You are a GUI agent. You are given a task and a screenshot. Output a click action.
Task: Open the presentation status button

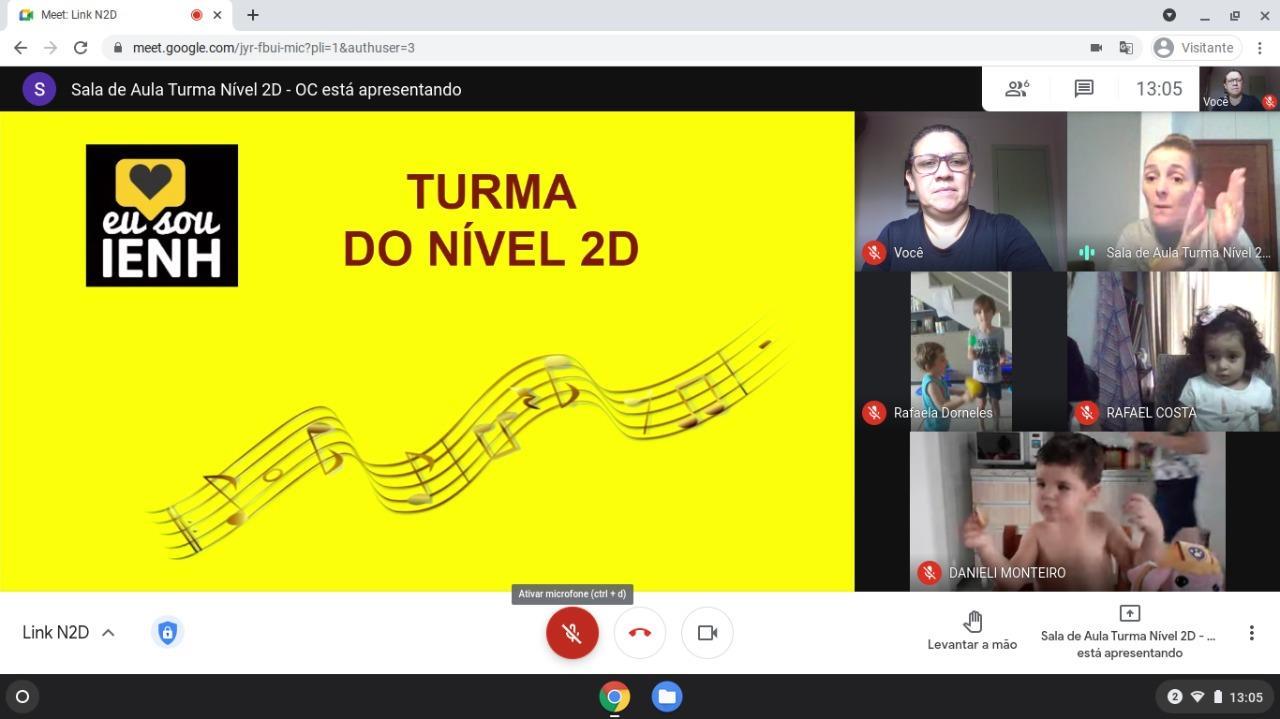pyautogui.click(x=1129, y=631)
